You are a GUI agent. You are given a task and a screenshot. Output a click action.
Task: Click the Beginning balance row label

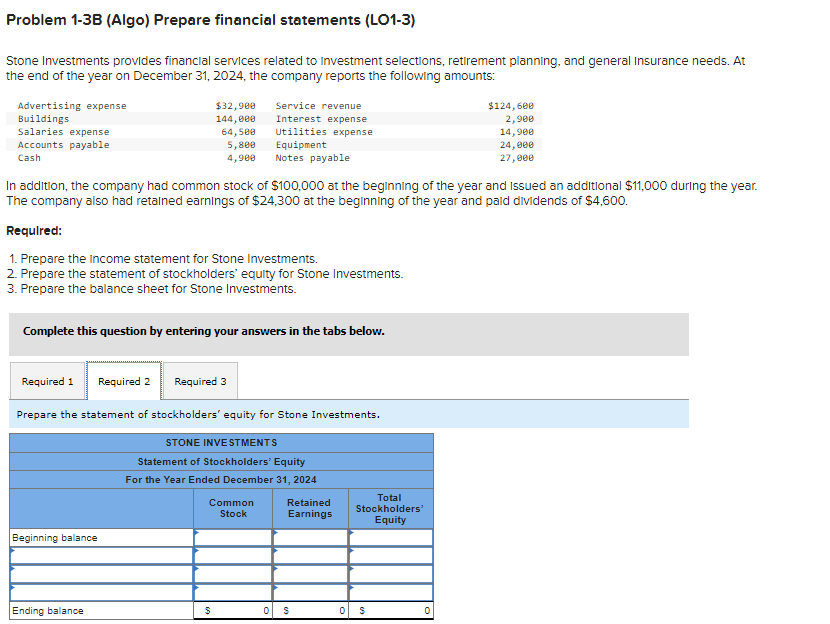60,536
